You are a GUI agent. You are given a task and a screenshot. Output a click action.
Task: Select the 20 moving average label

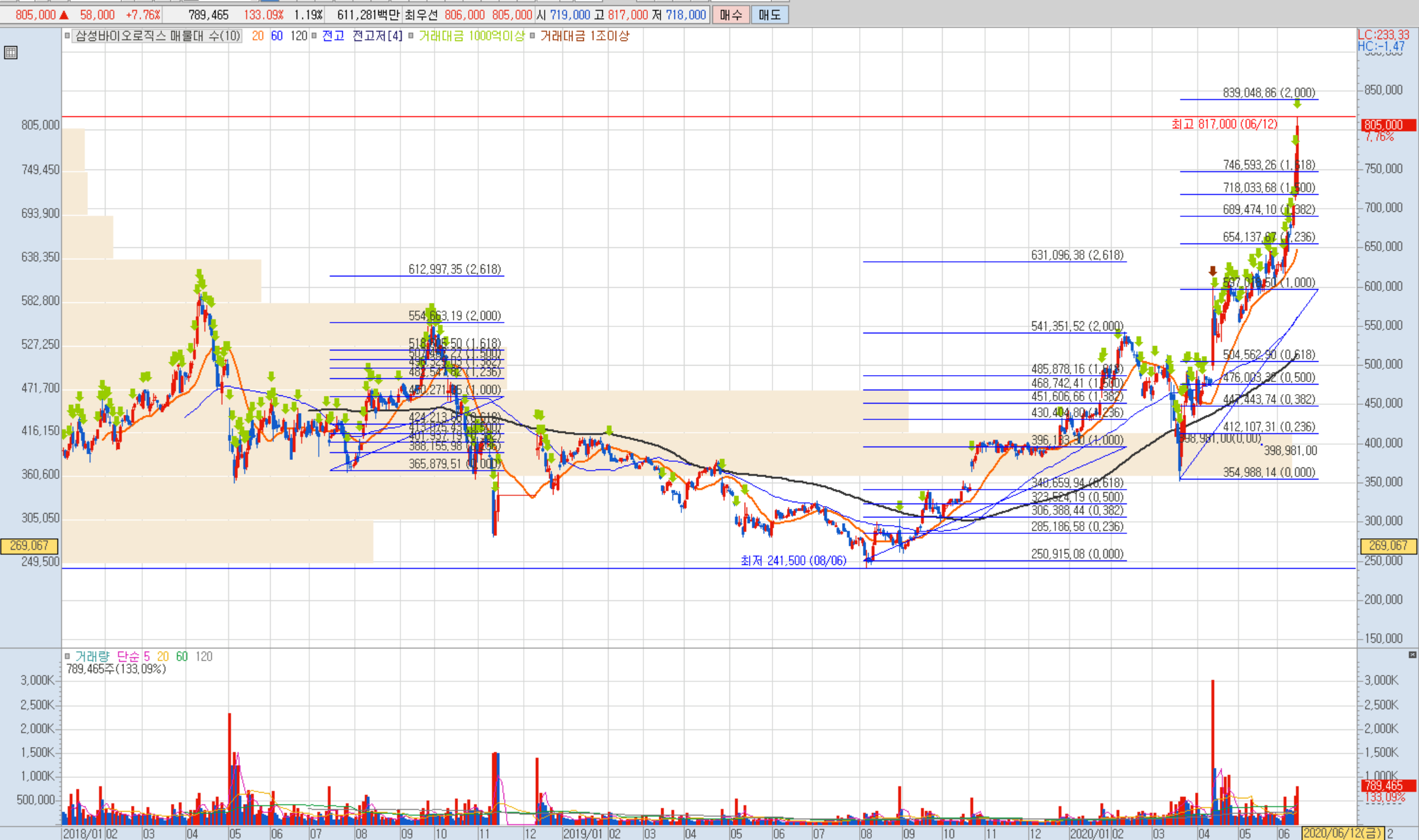(257, 36)
